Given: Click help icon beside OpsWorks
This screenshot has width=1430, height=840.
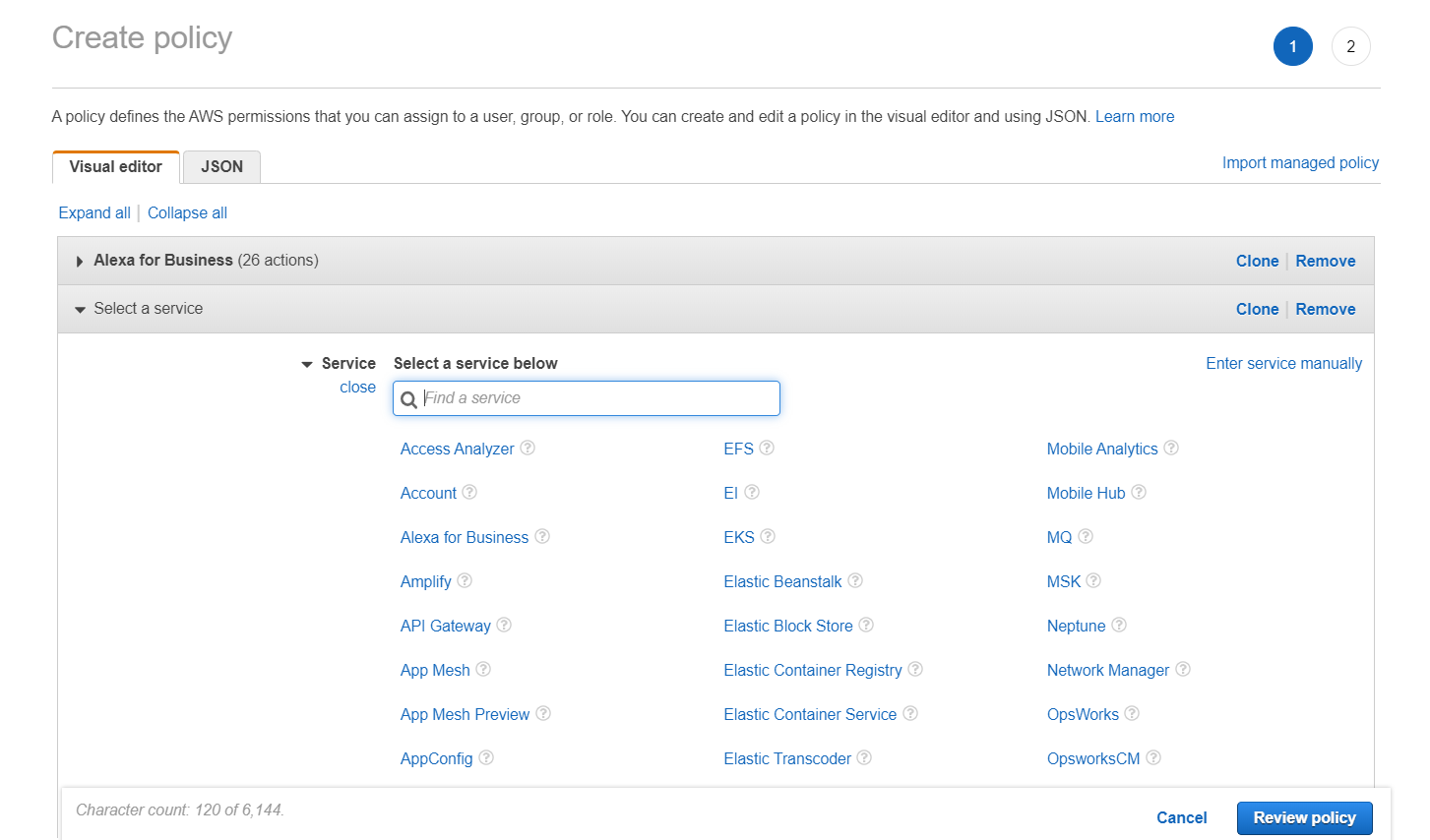Looking at the screenshot, I should (x=1132, y=713).
